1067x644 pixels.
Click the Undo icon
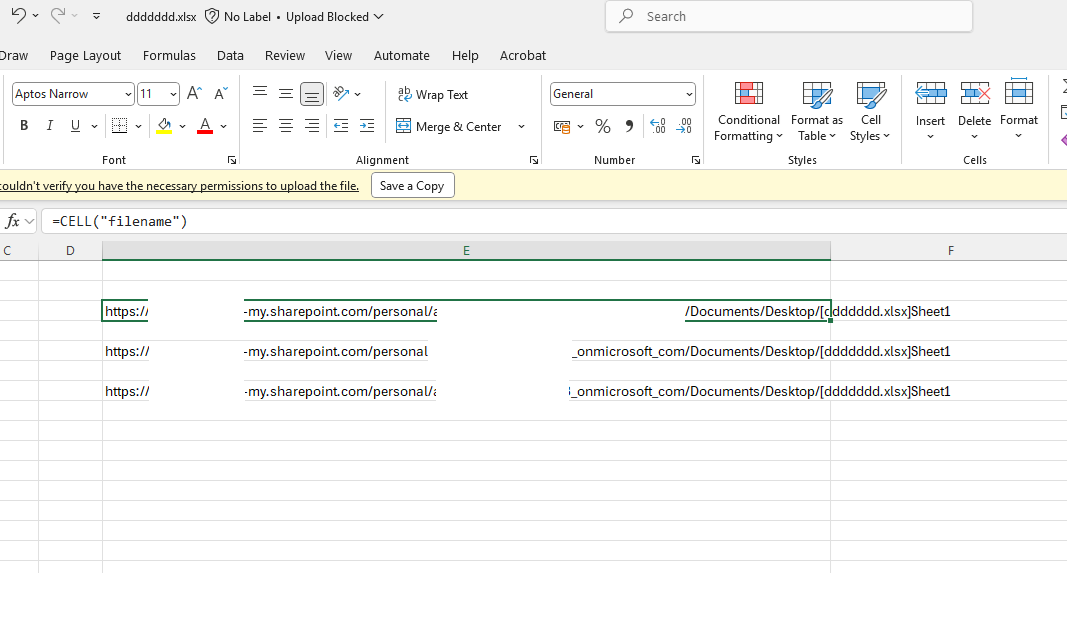pos(18,16)
